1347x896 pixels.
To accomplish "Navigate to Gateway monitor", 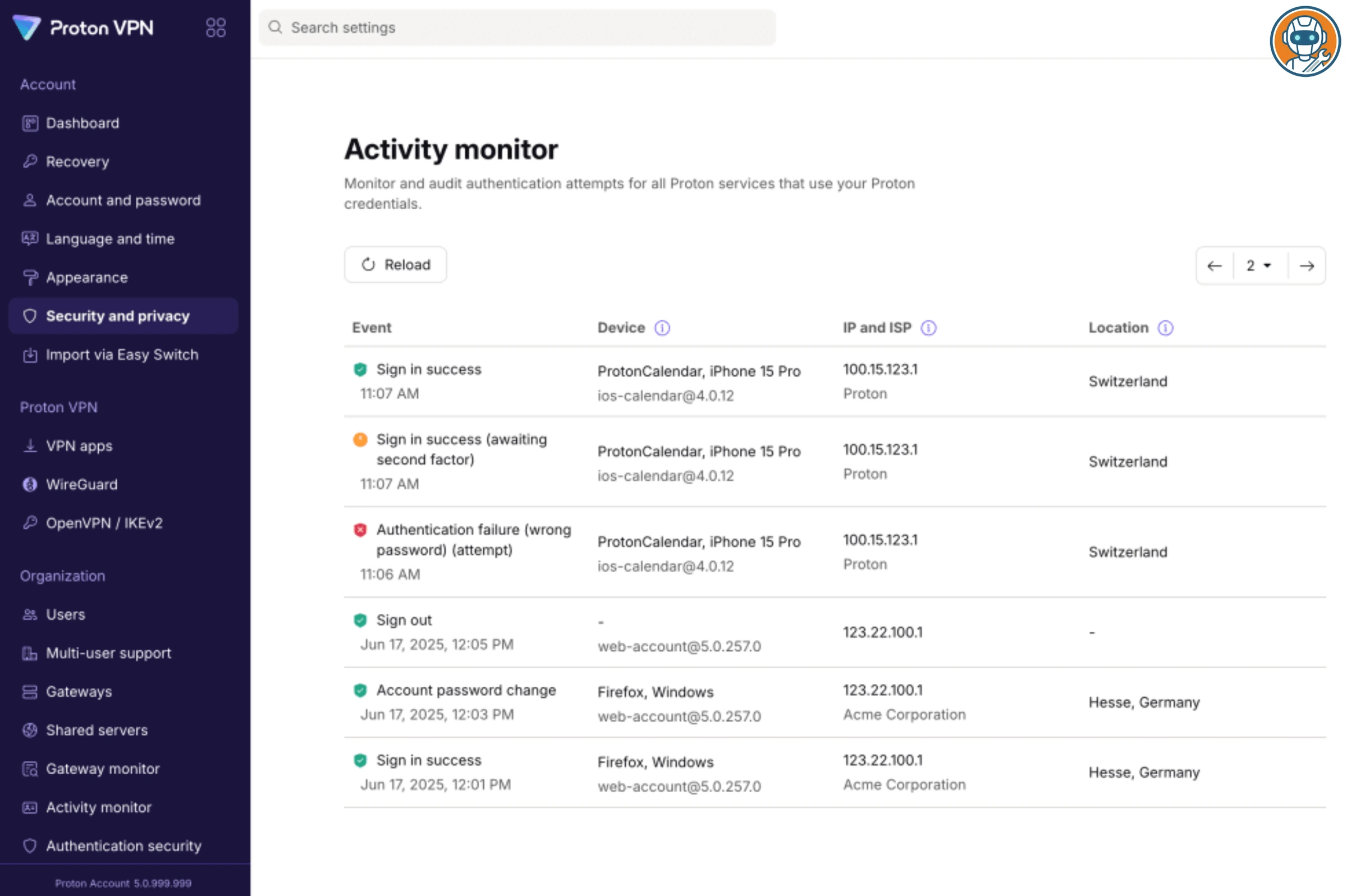I will [x=102, y=769].
